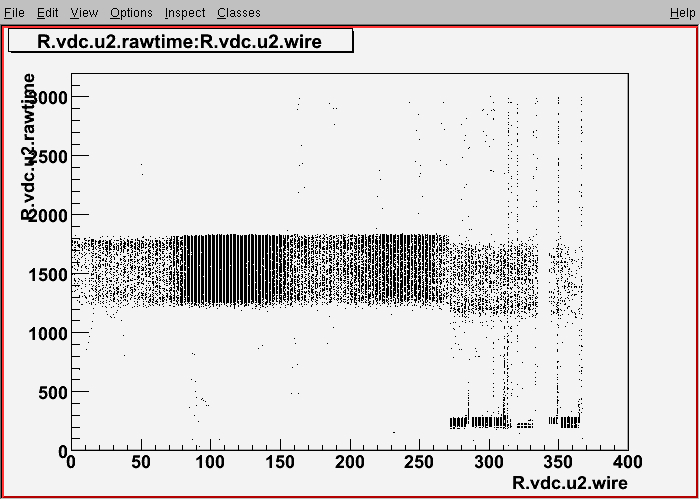Click the x-axis label 300
This screenshot has width=700, height=500.
489,462
